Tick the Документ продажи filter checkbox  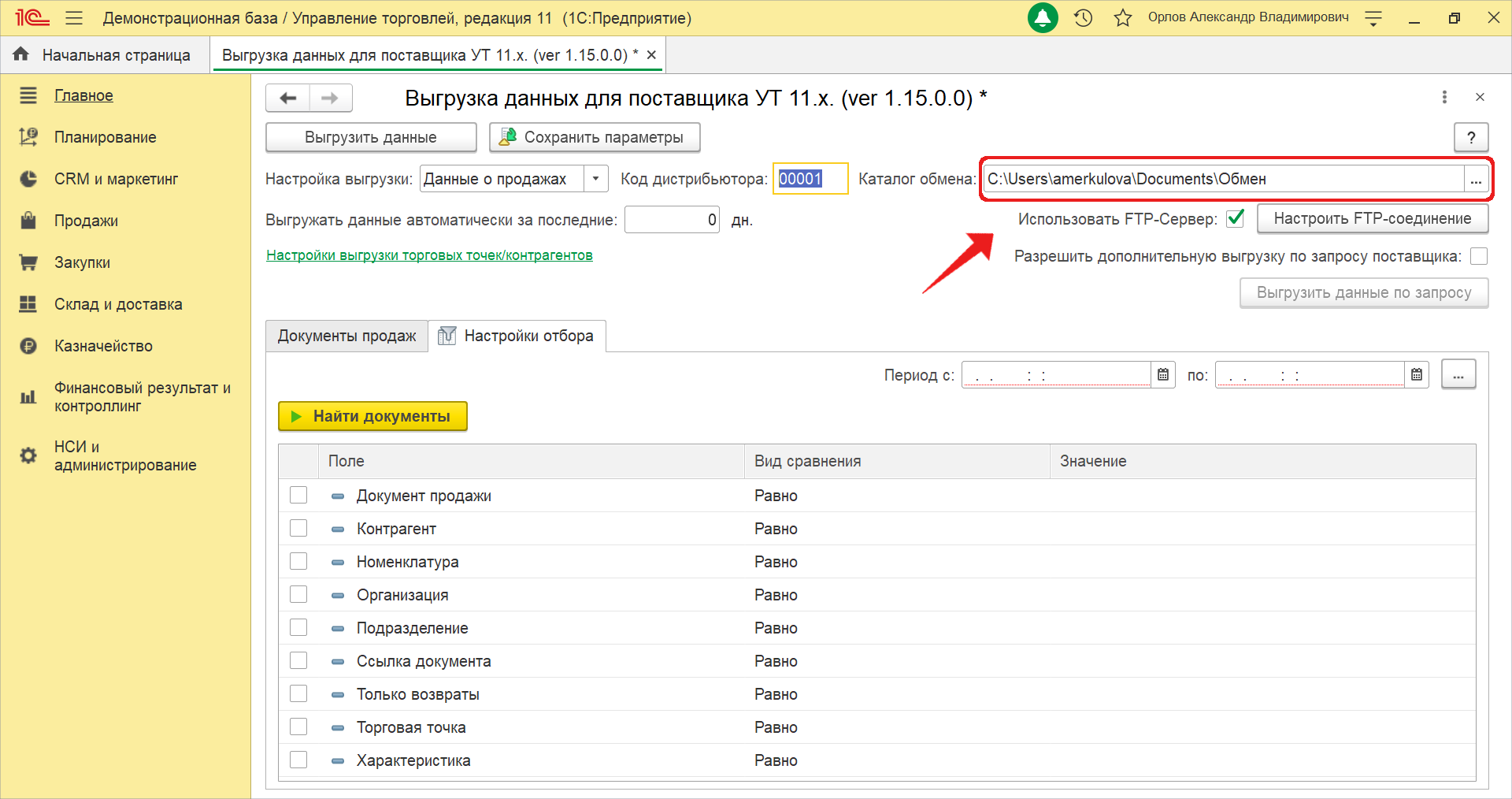coord(298,495)
